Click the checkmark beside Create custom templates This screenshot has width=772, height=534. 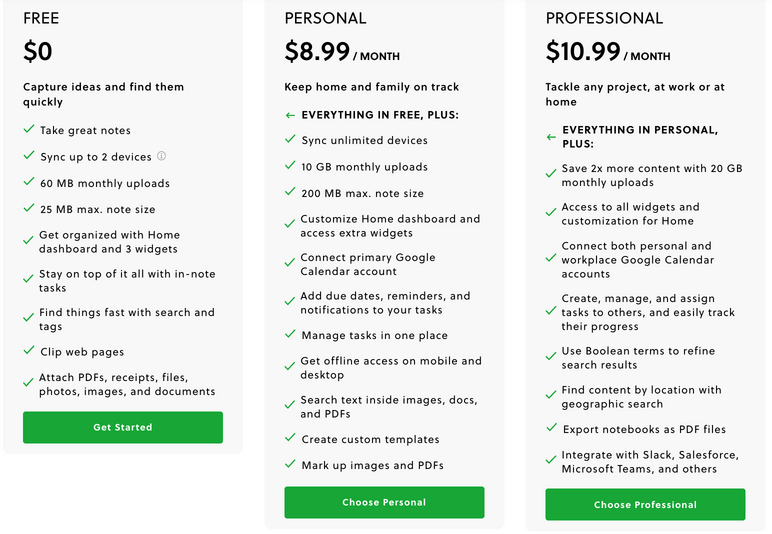pos(290,437)
